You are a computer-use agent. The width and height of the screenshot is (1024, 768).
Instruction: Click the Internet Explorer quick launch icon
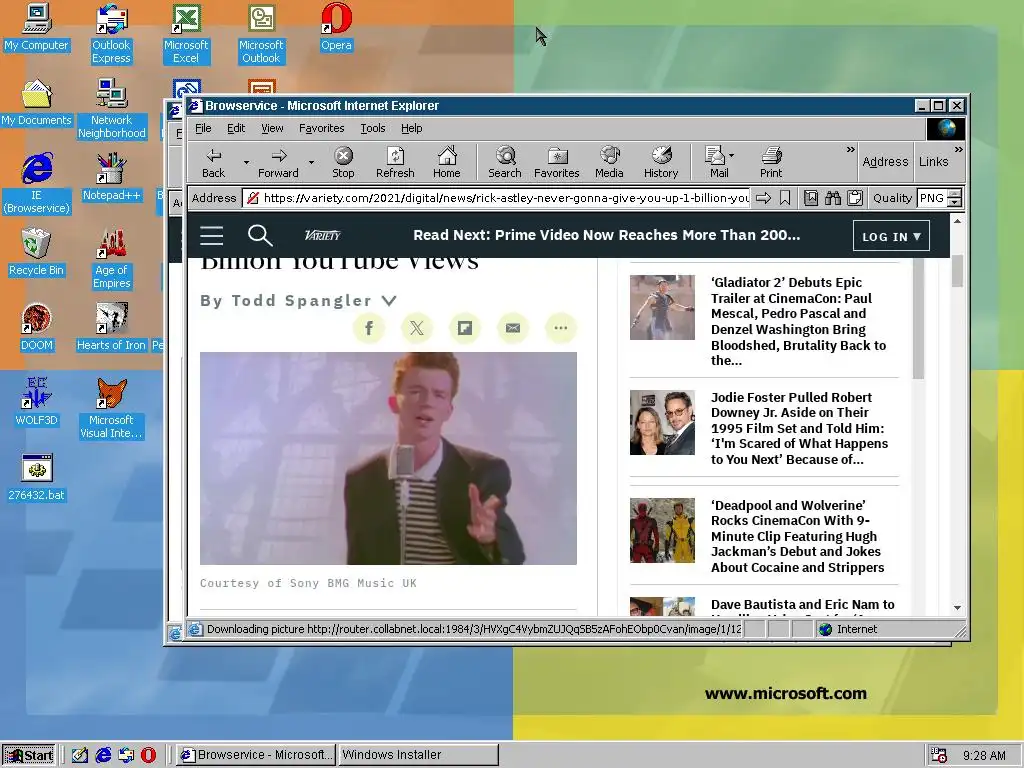tap(103, 755)
